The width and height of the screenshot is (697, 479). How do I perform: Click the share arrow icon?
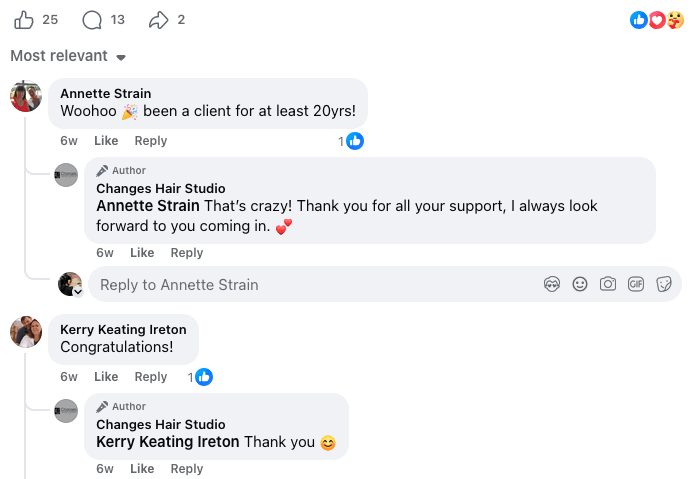159,20
